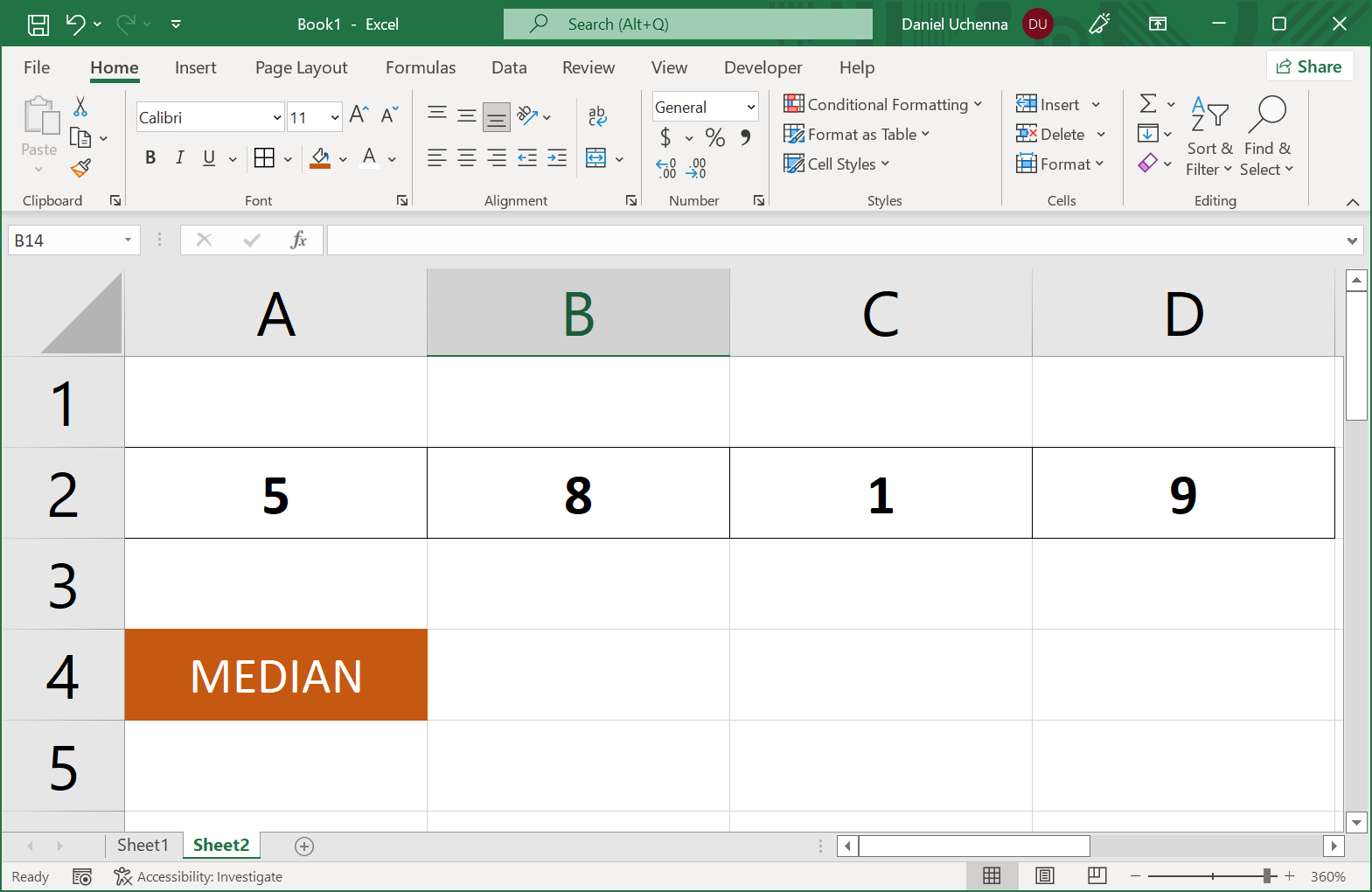Center text horizontally

(x=467, y=158)
